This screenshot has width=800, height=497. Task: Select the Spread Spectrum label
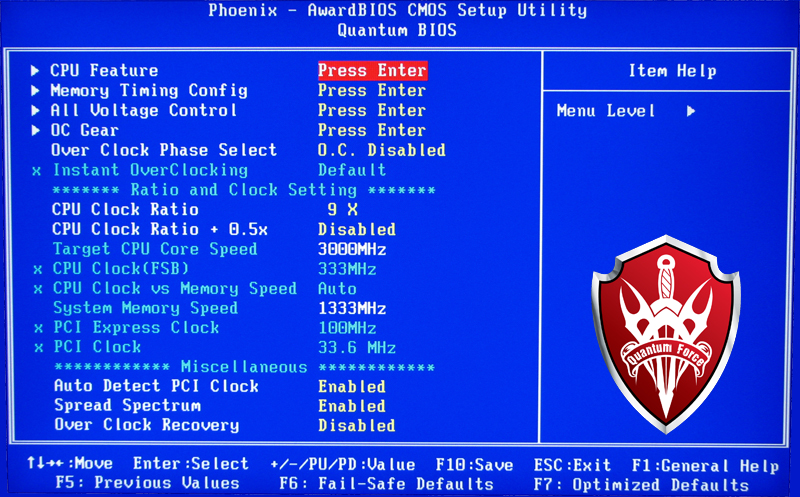pyautogui.click(x=128, y=406)
